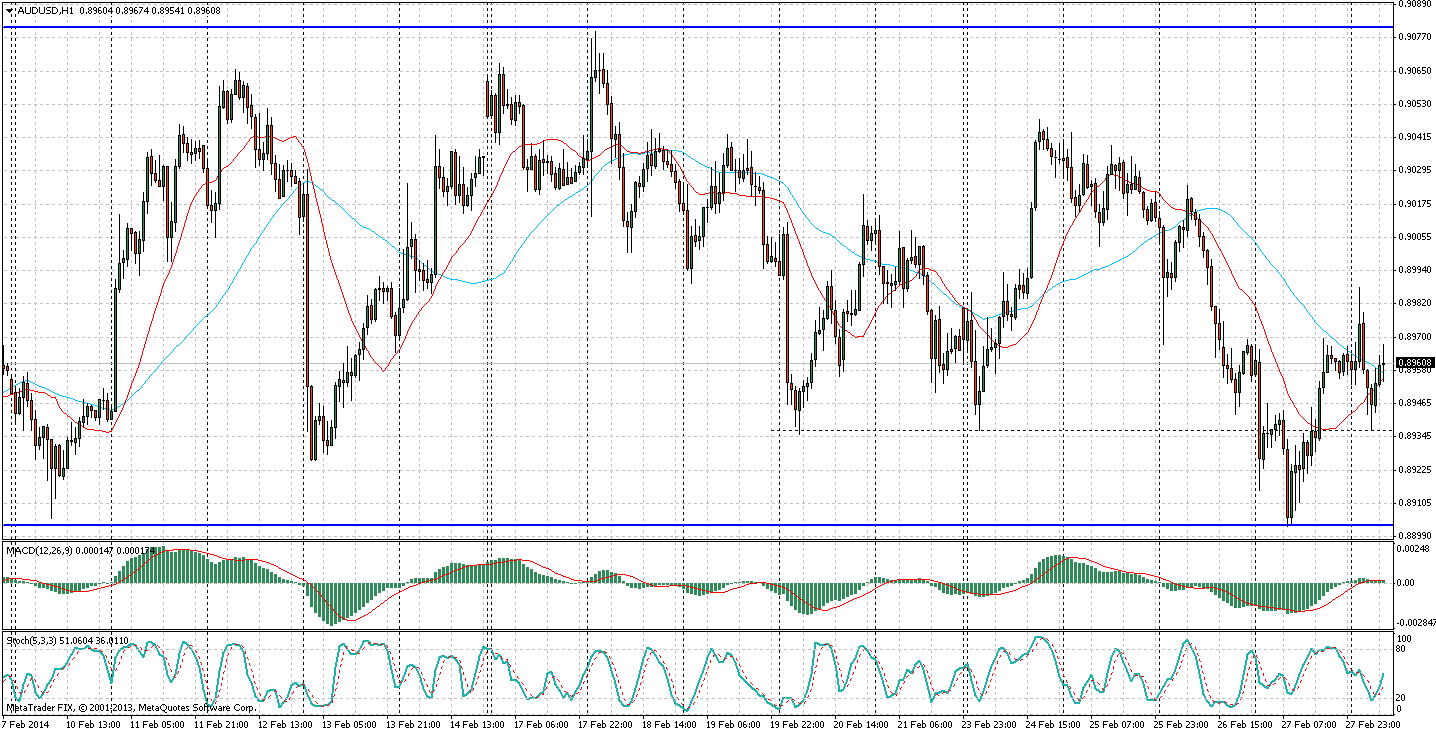Click the 7 Feb 2014 date label
The height and width of the screenshot is (733, 1436).
[29, 723]
